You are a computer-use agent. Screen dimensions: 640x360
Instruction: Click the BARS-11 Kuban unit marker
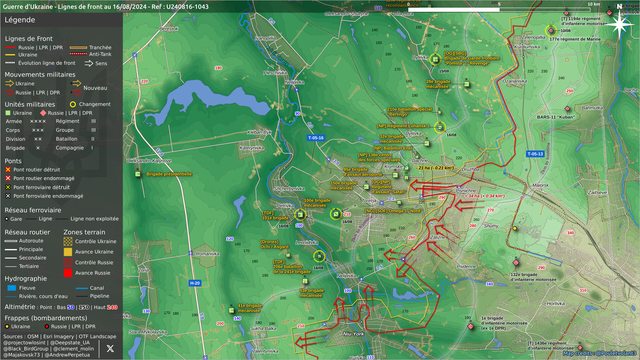pos(567,109)
